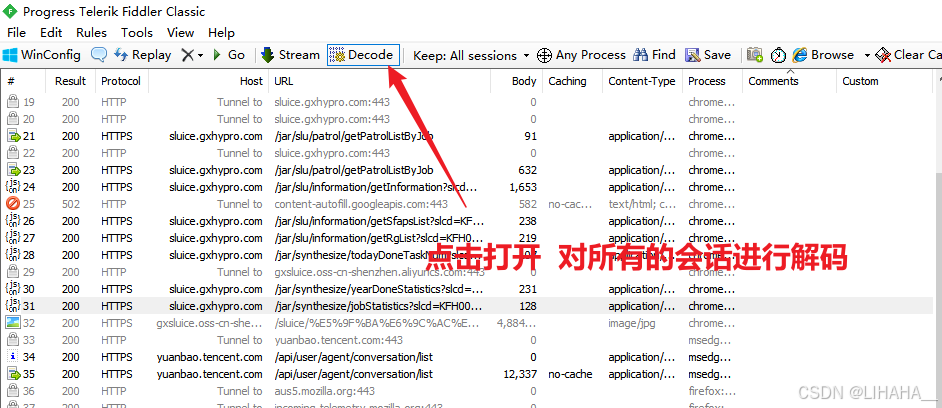Open the Rules menu
Viewport: 942px width, 408px height.
[91, 33]
